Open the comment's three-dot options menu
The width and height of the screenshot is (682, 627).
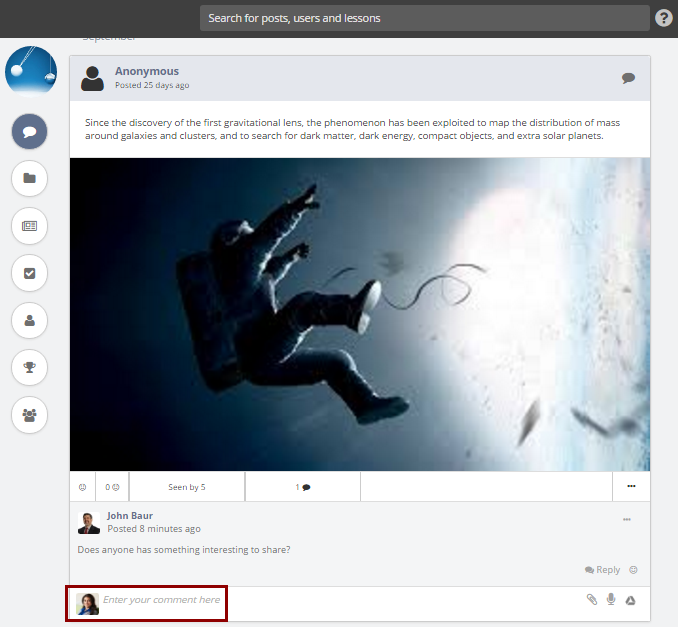[x=626, y=519]
